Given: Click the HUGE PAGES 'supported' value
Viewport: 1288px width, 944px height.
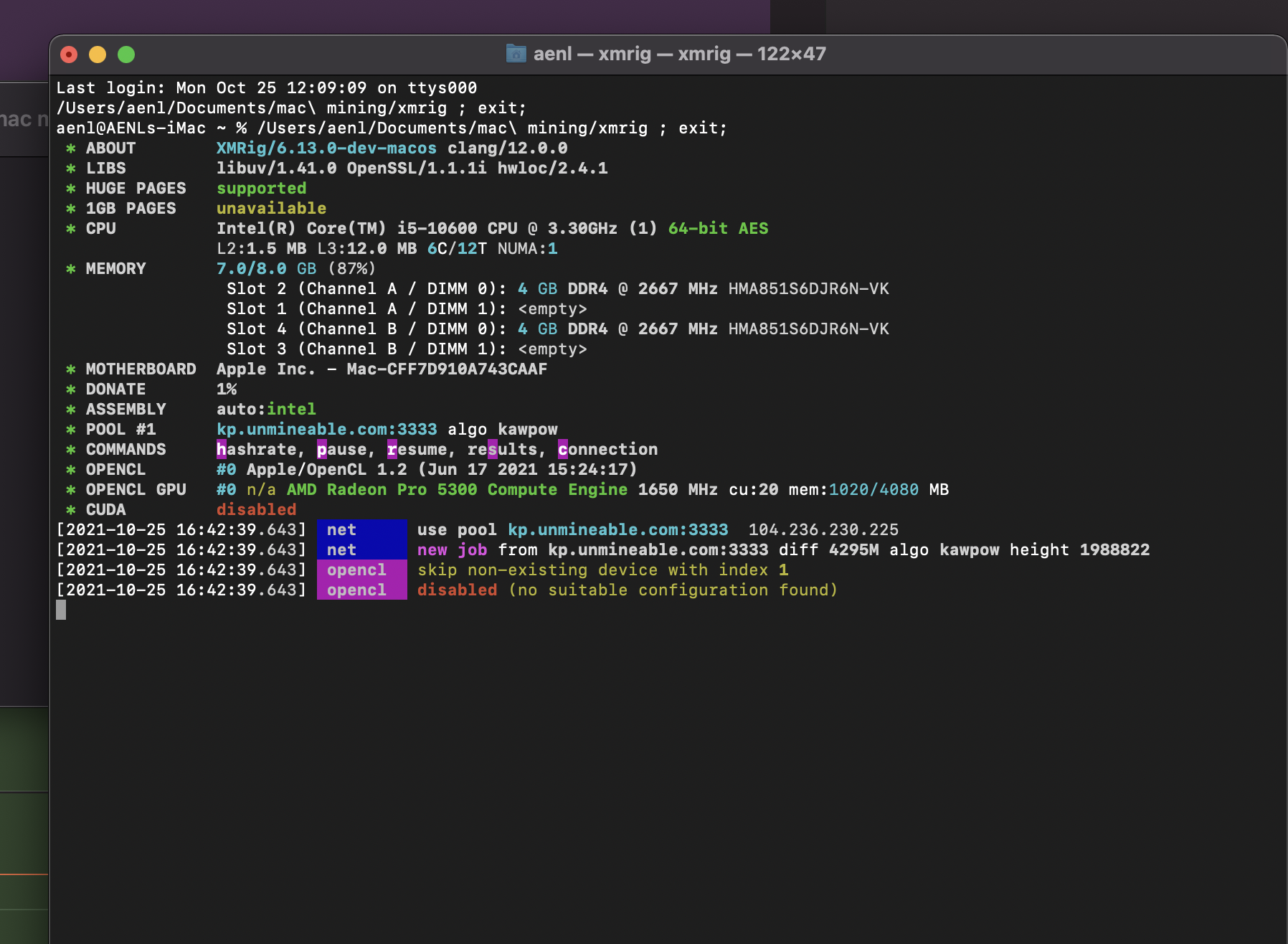Looking at the screenshot, I should pos(262,189).
